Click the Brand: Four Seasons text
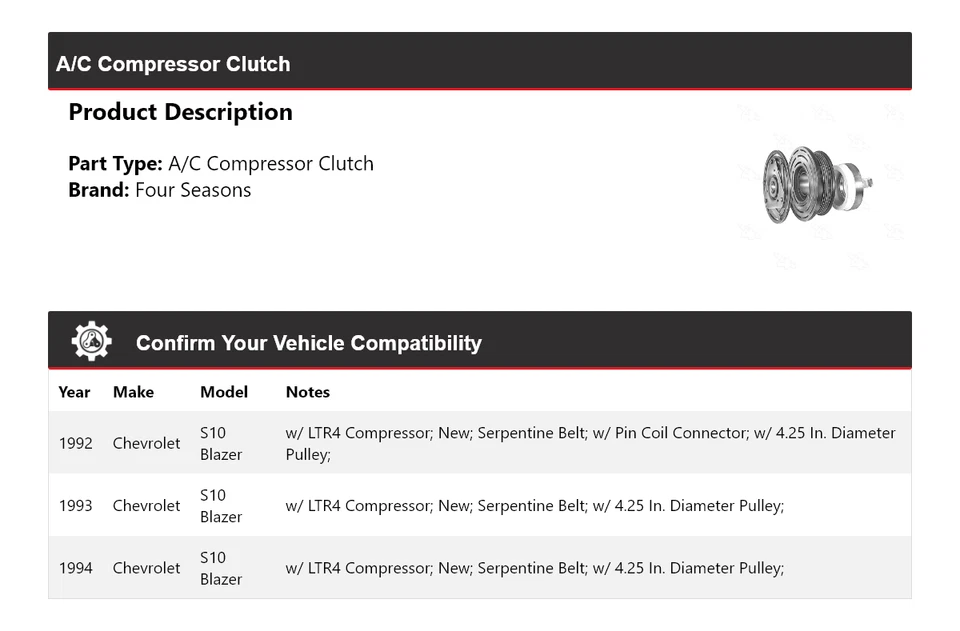Image resolution: width=960 pixels, height=631 pixels. click(160, 190)
